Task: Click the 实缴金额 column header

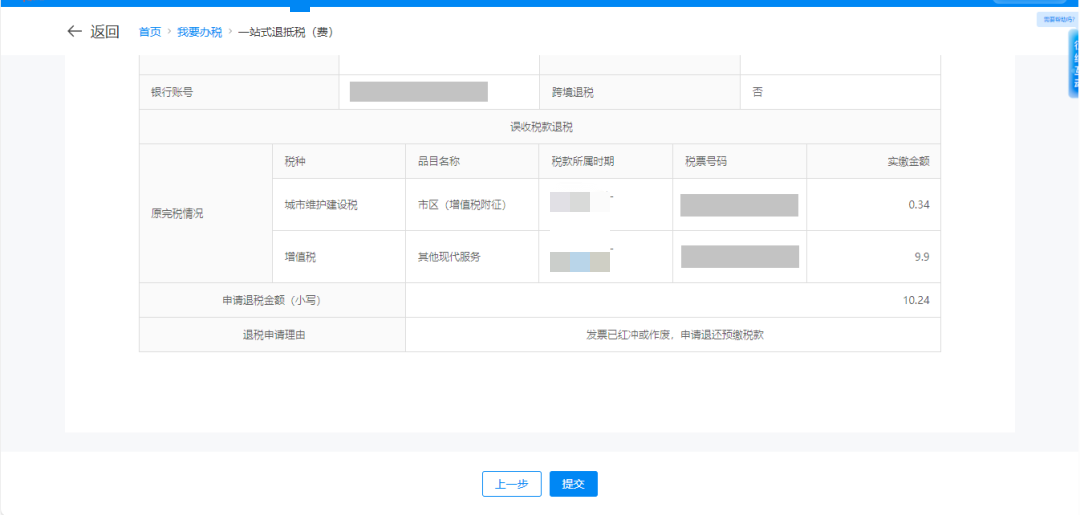Action: point(873,162)
